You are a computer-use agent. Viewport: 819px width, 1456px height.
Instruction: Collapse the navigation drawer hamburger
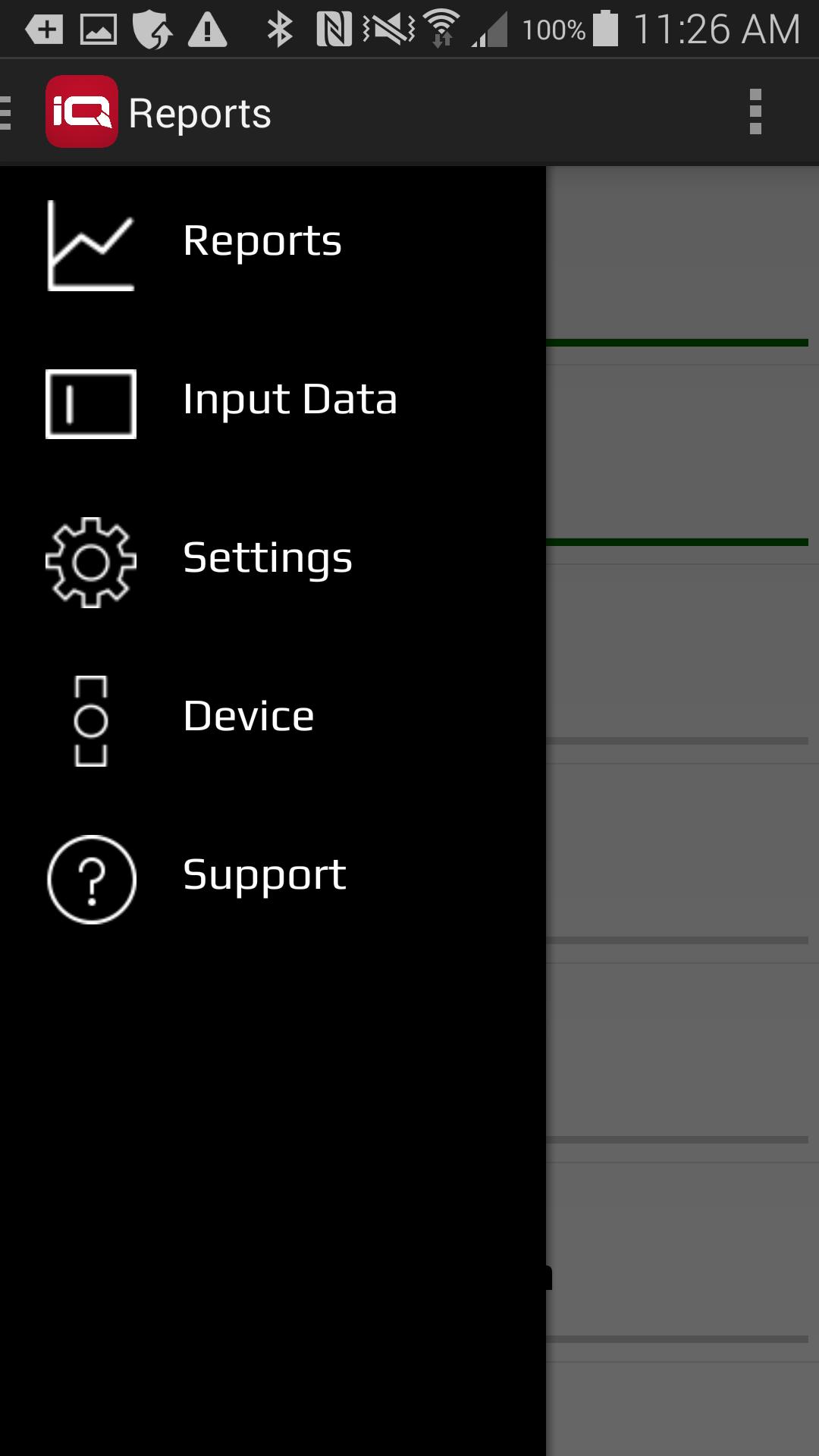tap(8, 111)
